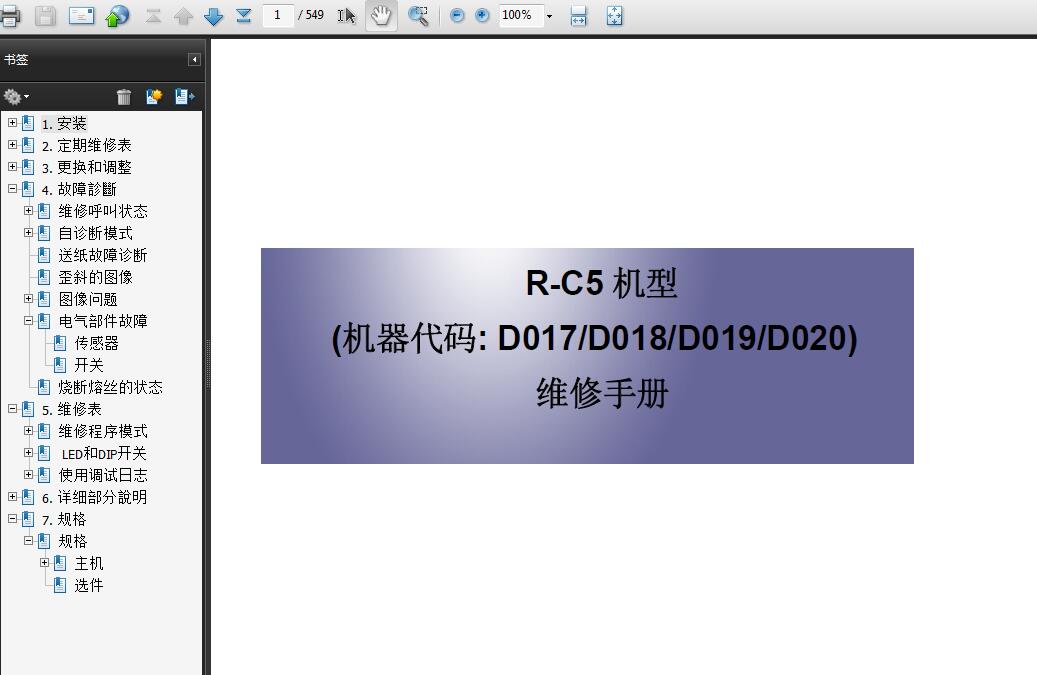The image size is (1037, 675).
Task: Jump to the '烧断熔丝的状态' bookmark
Action: coord(110,387)
